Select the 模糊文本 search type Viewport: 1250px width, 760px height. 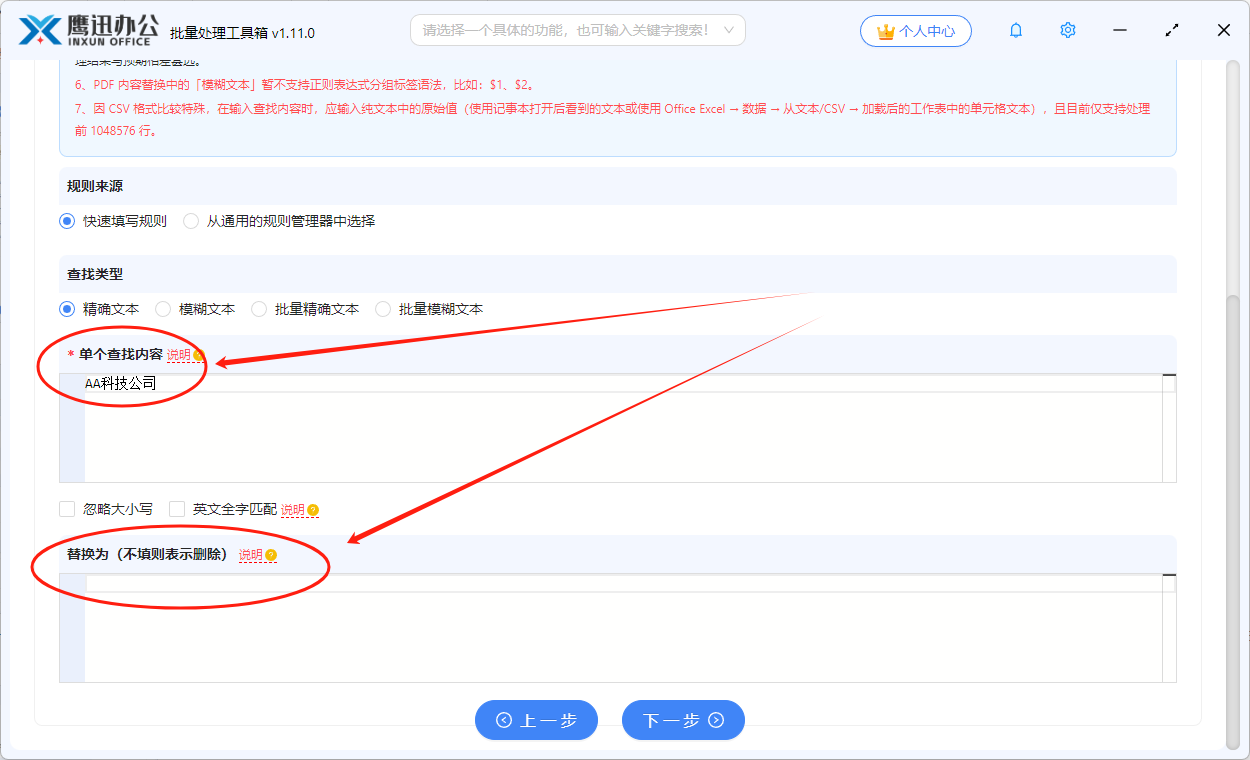click(x=163, y=309)
